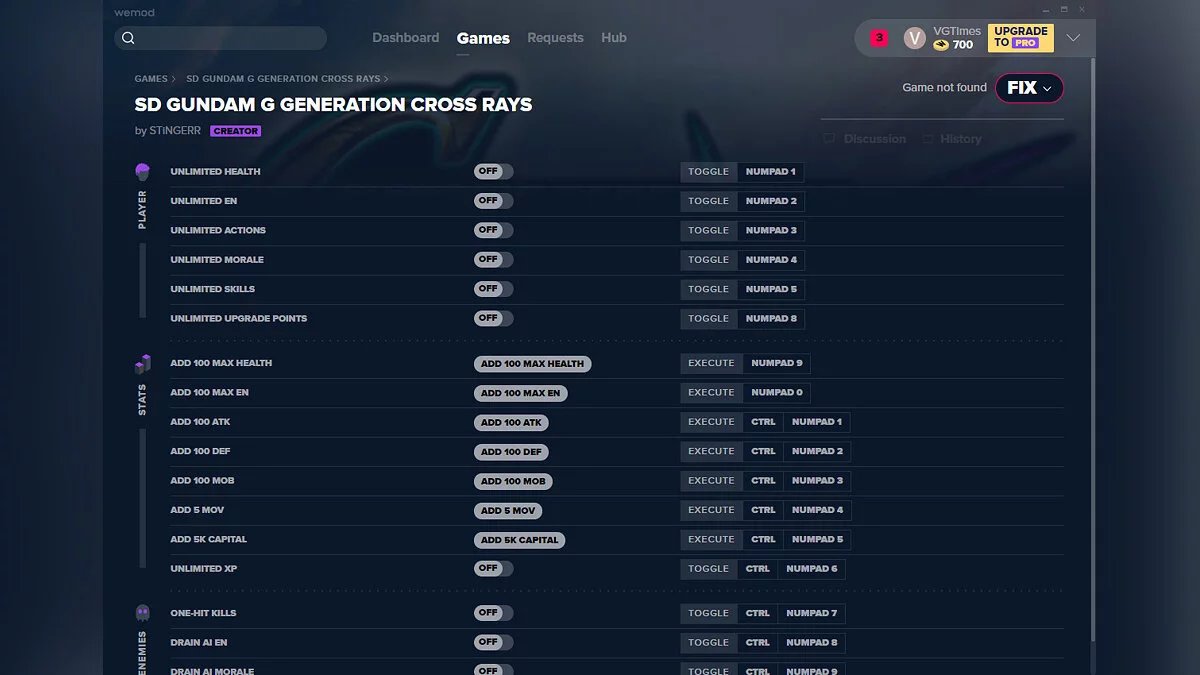Enable the Unlimited Health toggle
Screen dimensions: 1200x675
[493, 171]
